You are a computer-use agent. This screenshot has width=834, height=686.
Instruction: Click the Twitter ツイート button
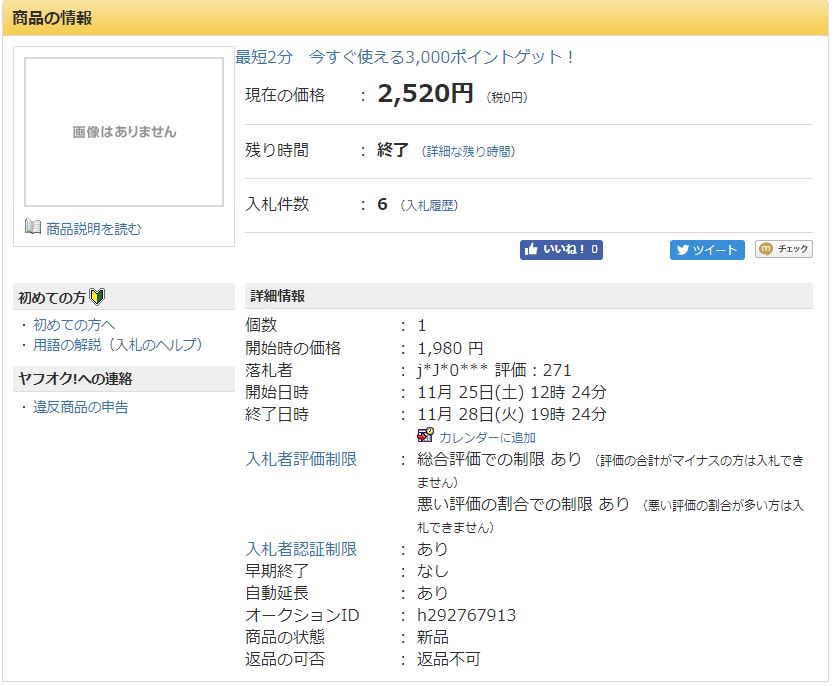click(707, 250)
